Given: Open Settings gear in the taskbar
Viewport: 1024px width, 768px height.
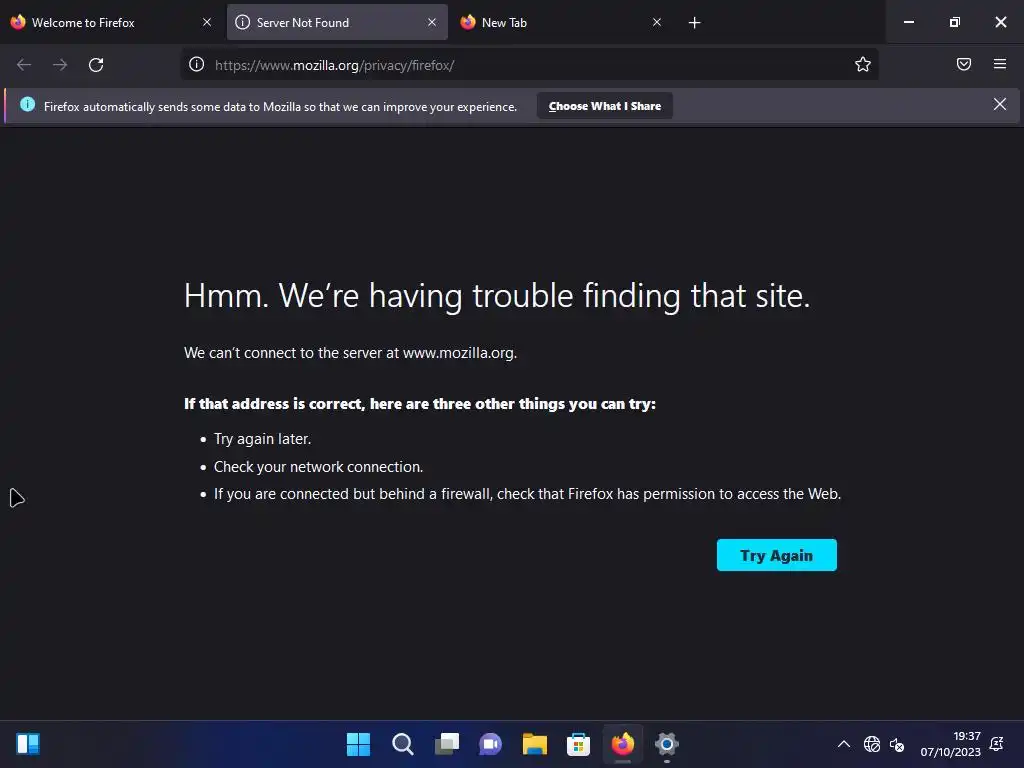Looking at the screenshot, I should (667, 744).
